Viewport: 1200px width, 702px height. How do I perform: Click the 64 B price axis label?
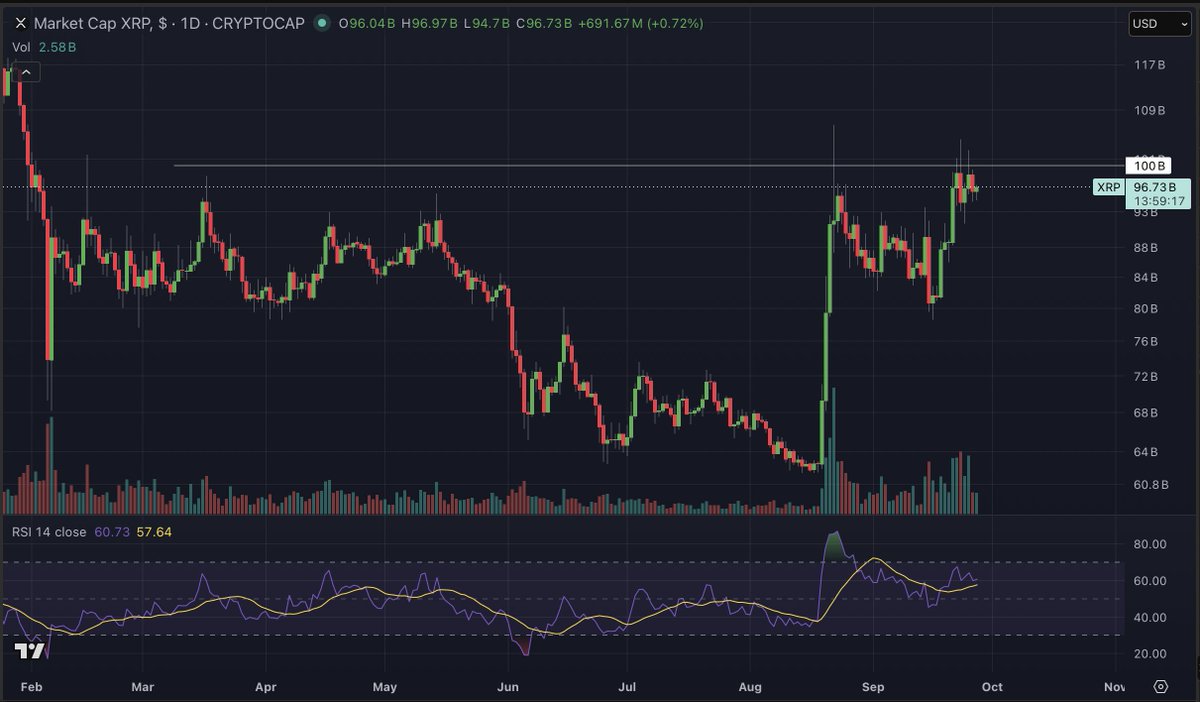pos(1146,452)
